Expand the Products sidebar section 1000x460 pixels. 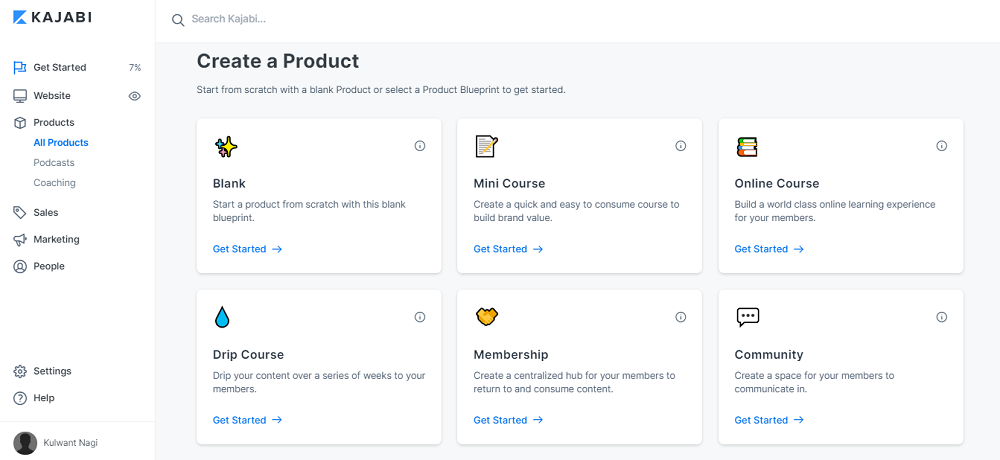click(x=54, y=122)
